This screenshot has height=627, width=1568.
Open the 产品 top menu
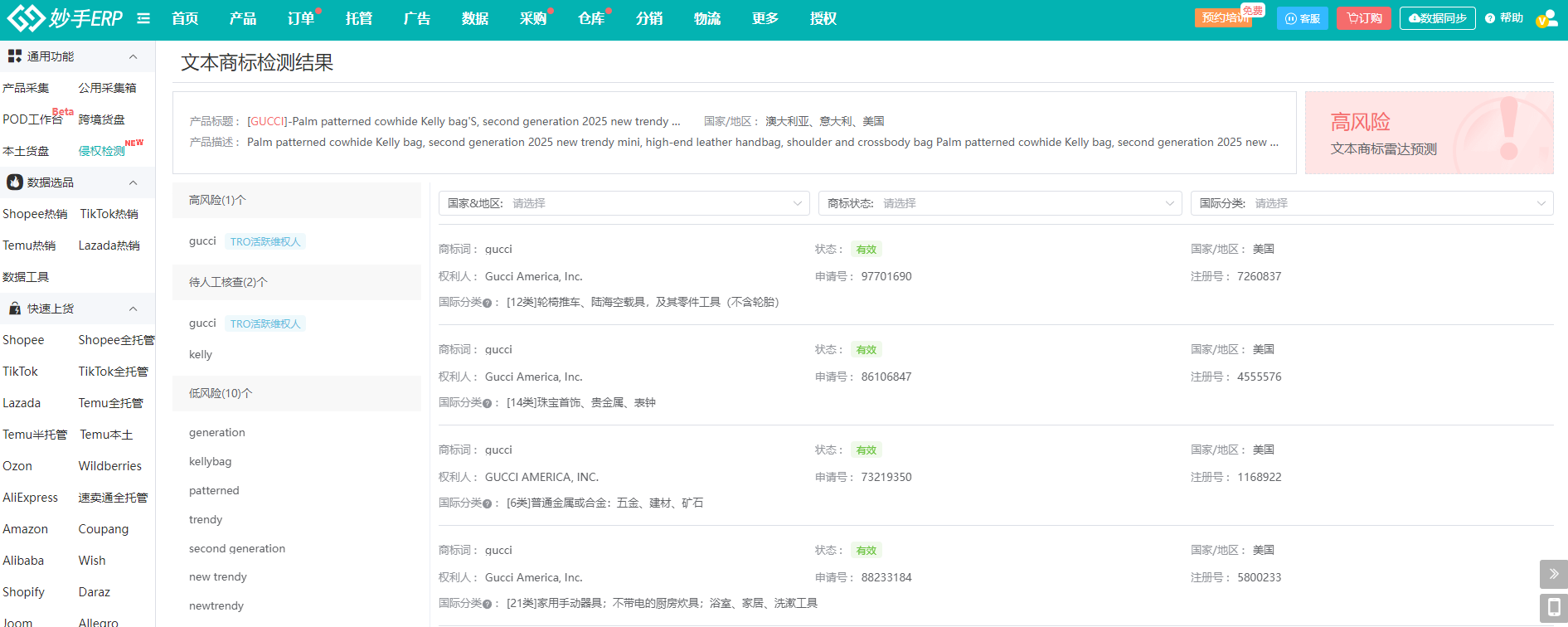coord(243,18)
